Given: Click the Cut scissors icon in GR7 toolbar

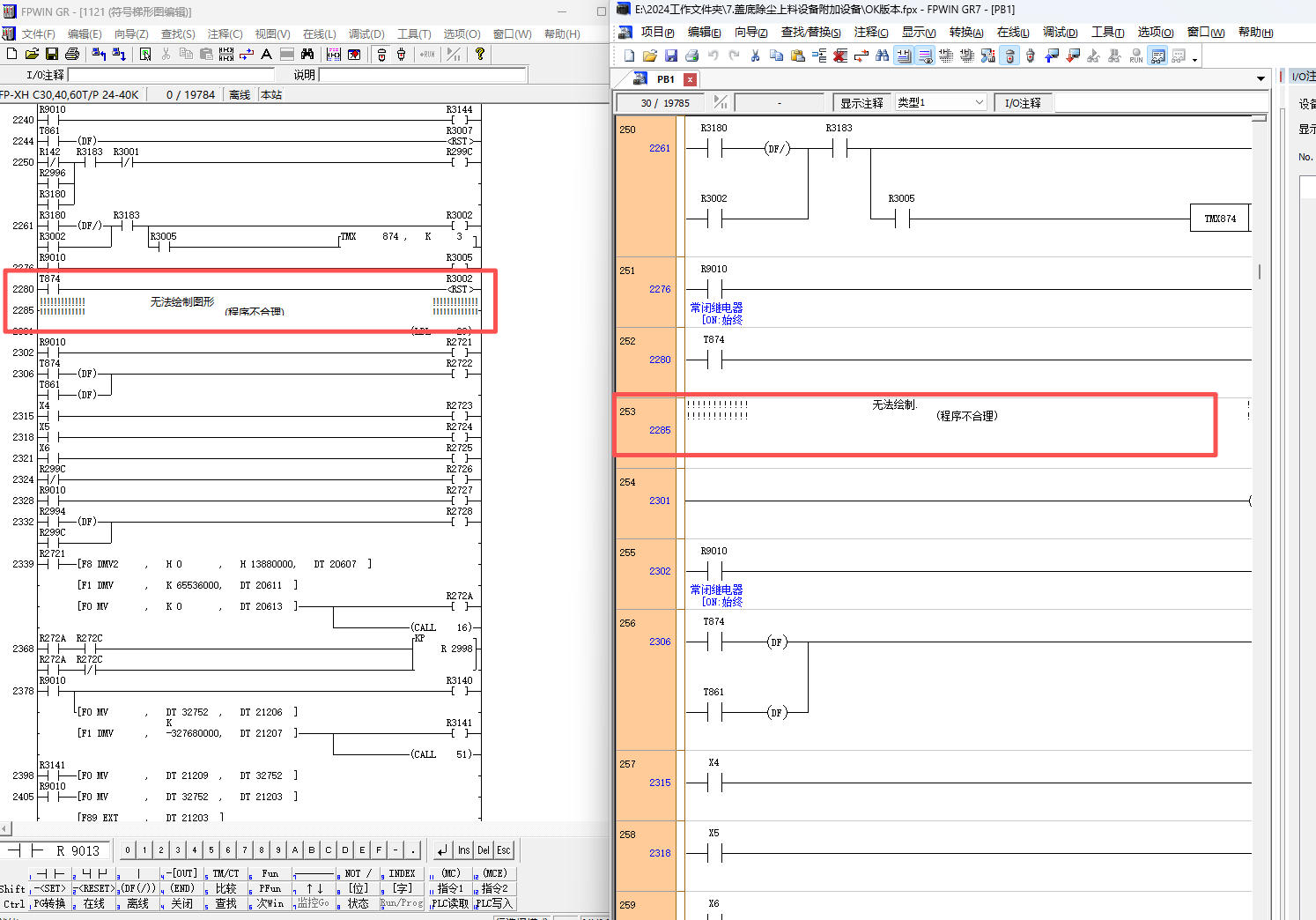Looking at the screenshot, I should [755, 56].
